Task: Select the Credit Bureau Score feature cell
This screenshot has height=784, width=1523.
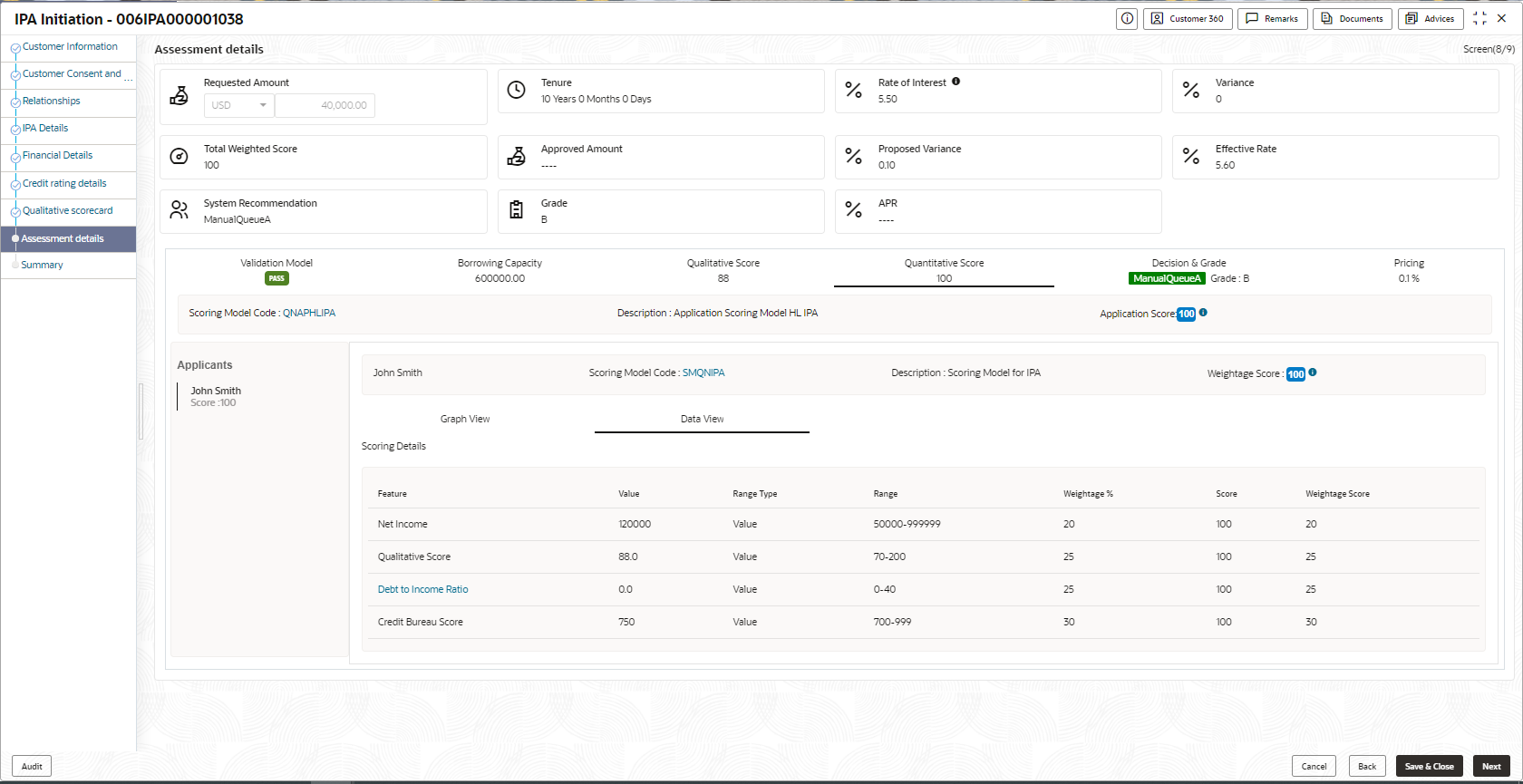Action: 421,622
